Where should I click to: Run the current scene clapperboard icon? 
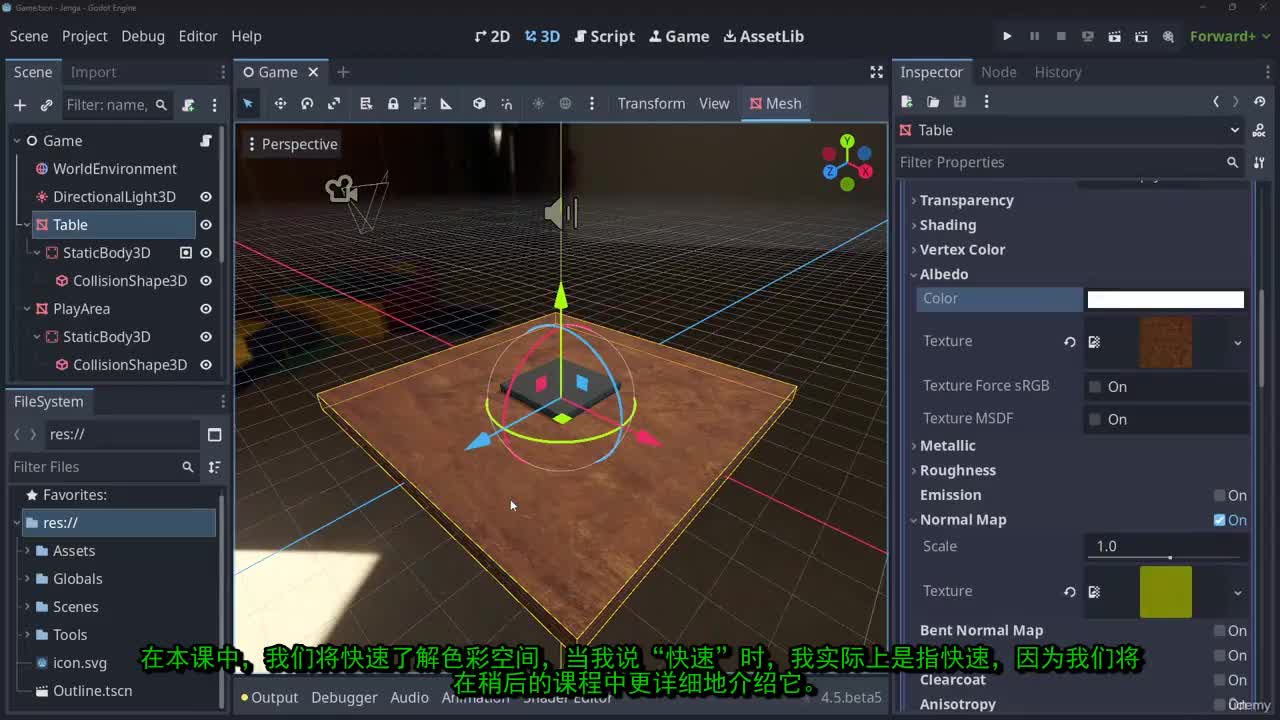tap(1114, 36)
